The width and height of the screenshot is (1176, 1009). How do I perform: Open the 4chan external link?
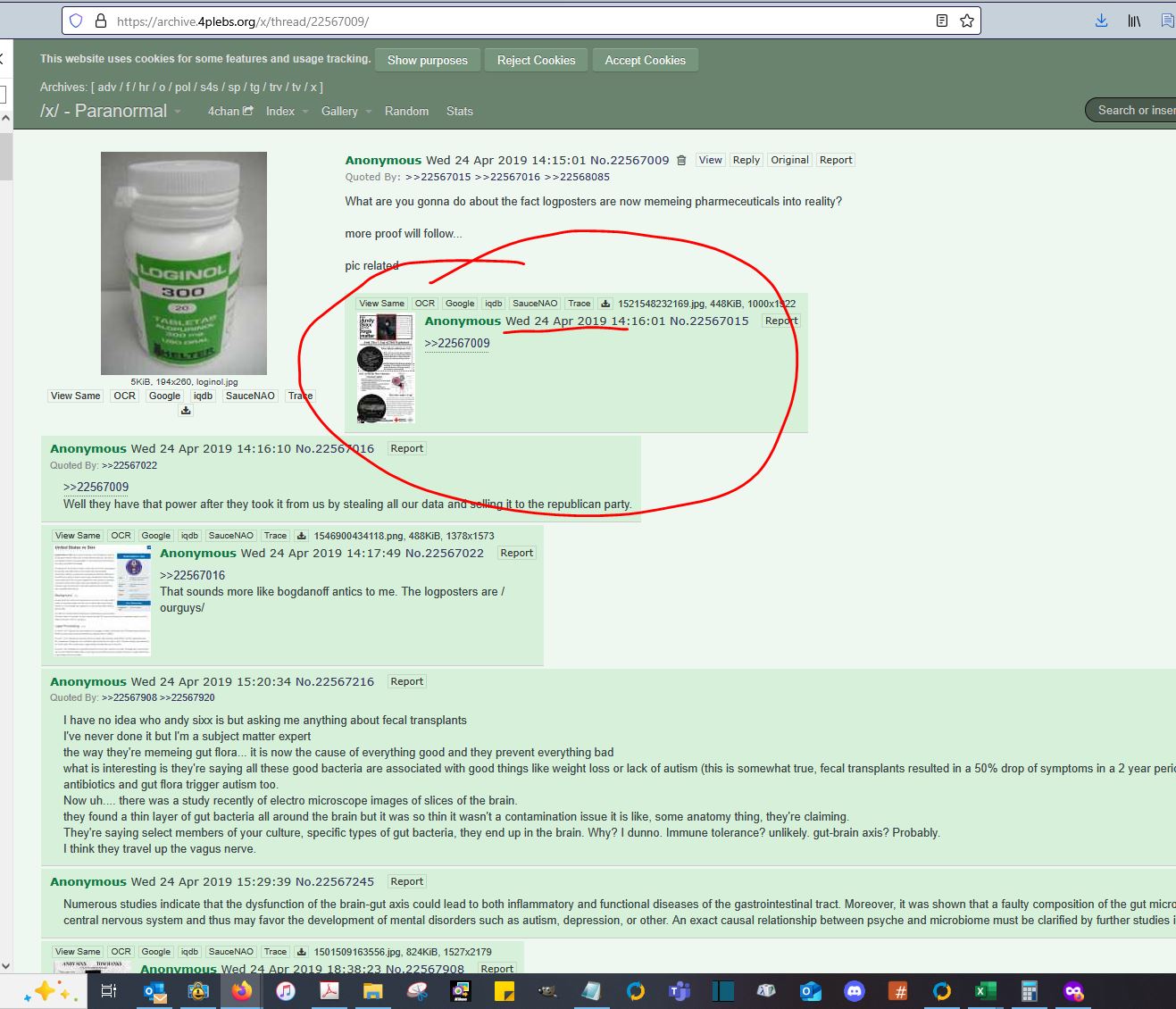pos(230,111)
